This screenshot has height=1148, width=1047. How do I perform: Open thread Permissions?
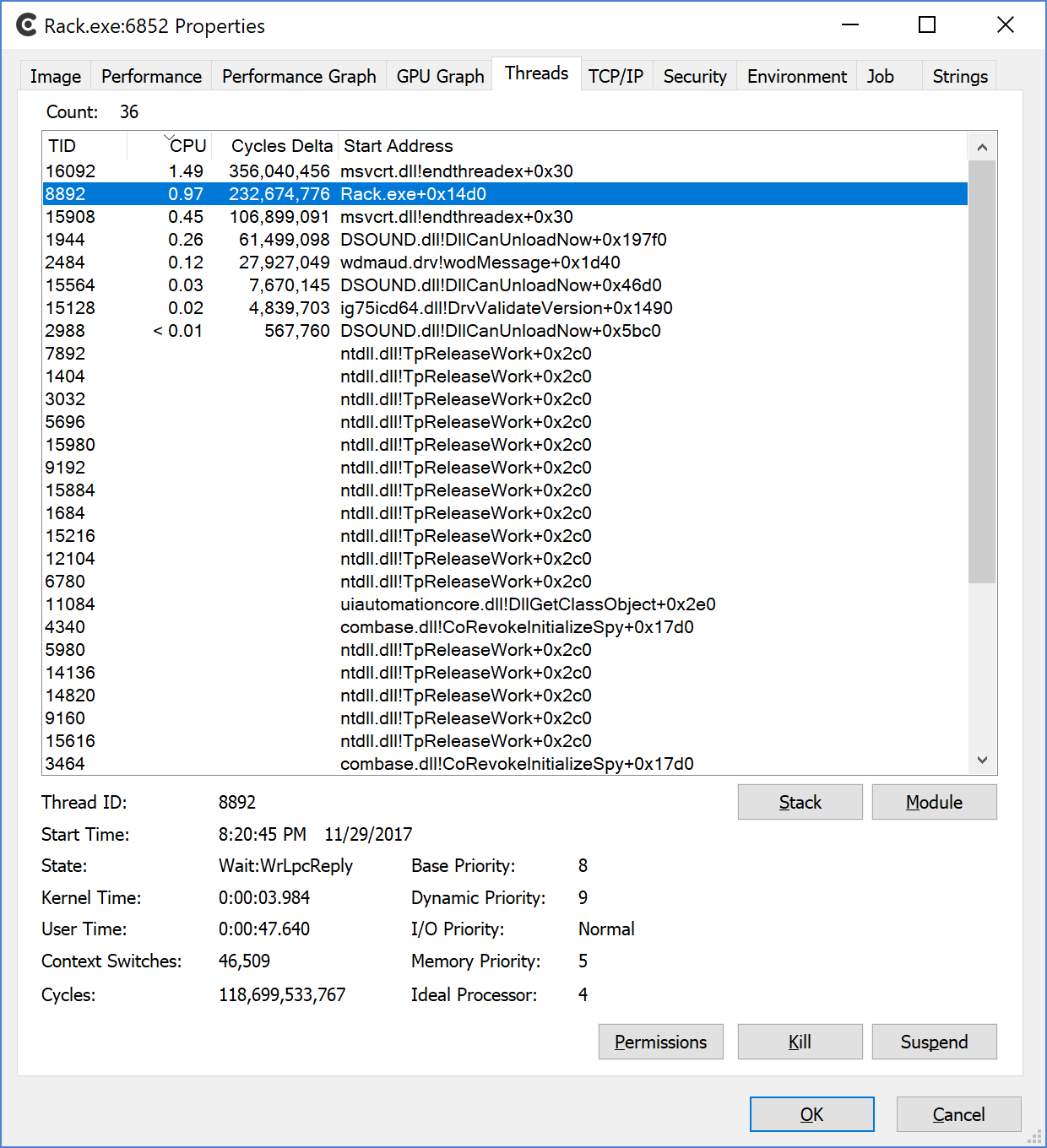660,1042
